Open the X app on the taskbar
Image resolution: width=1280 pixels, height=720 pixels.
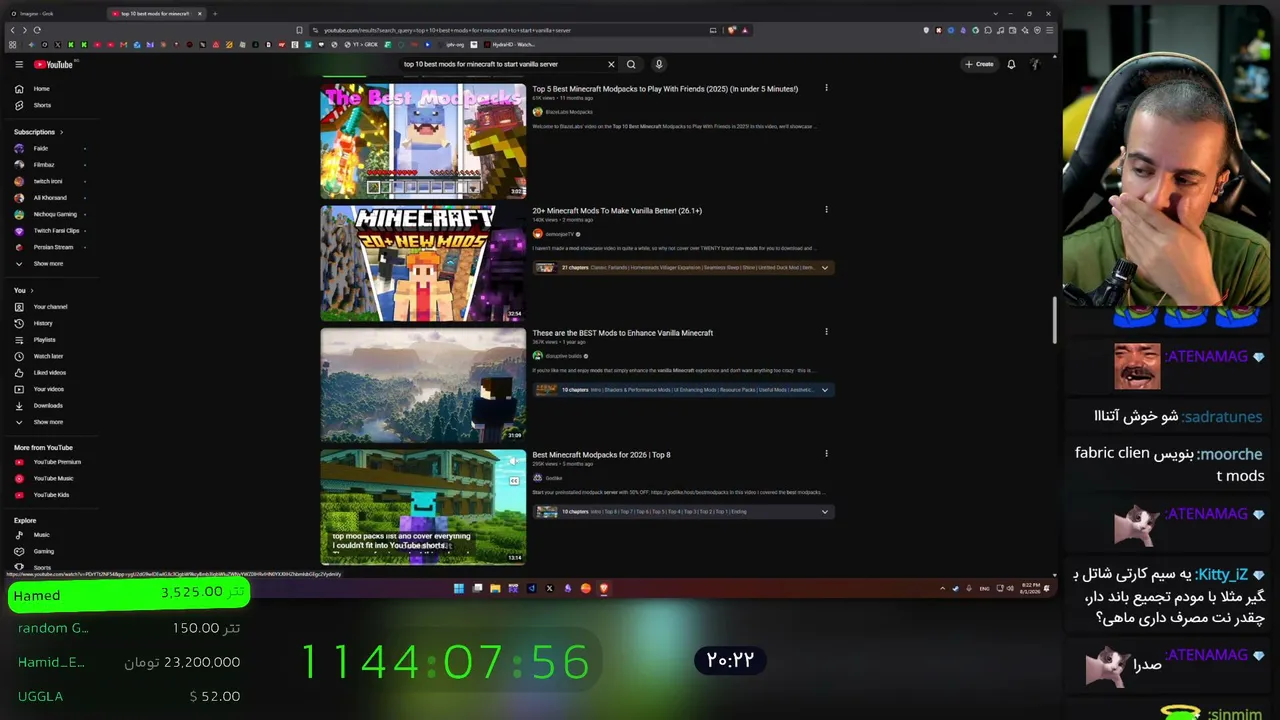(549, 588)
